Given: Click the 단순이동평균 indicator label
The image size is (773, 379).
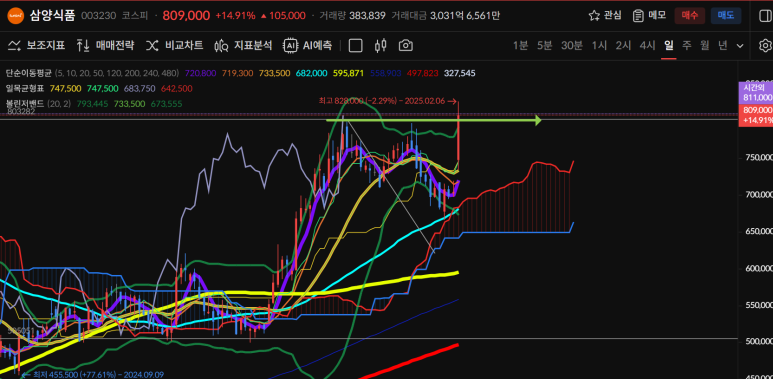Looking at the screenshot, I should [29, 73].
